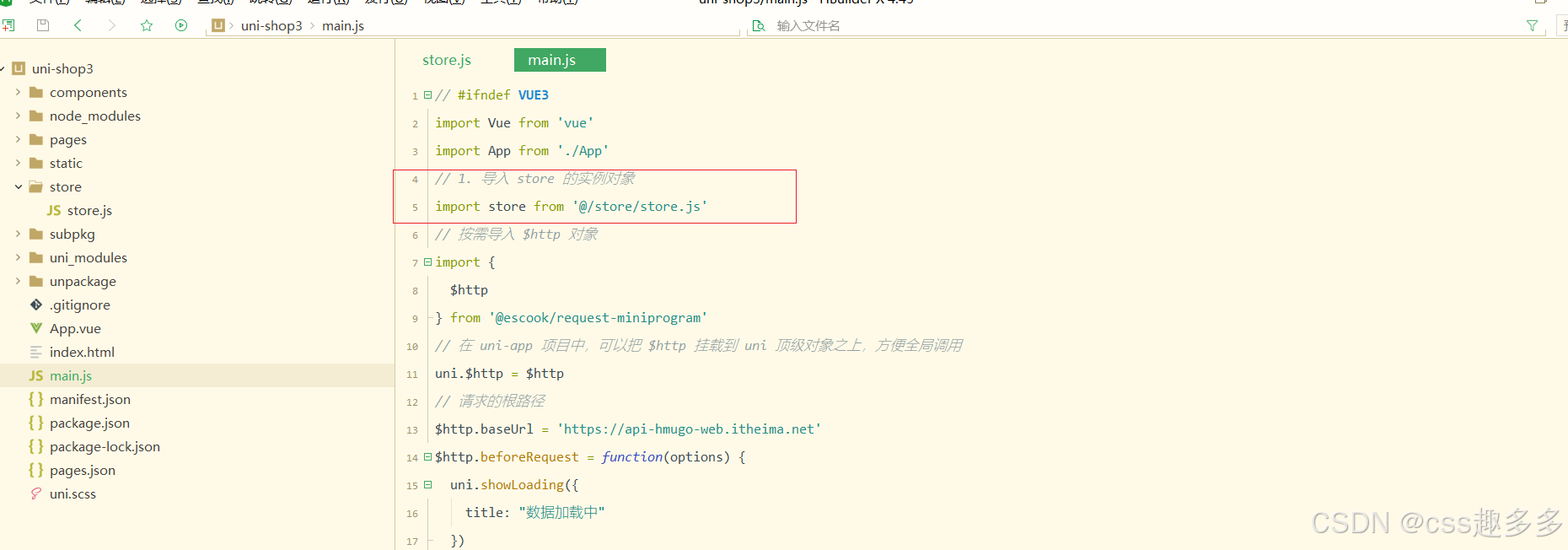1568x550 pixels.
Task: Open package.json in the file tree
Action: coord(89,423)
